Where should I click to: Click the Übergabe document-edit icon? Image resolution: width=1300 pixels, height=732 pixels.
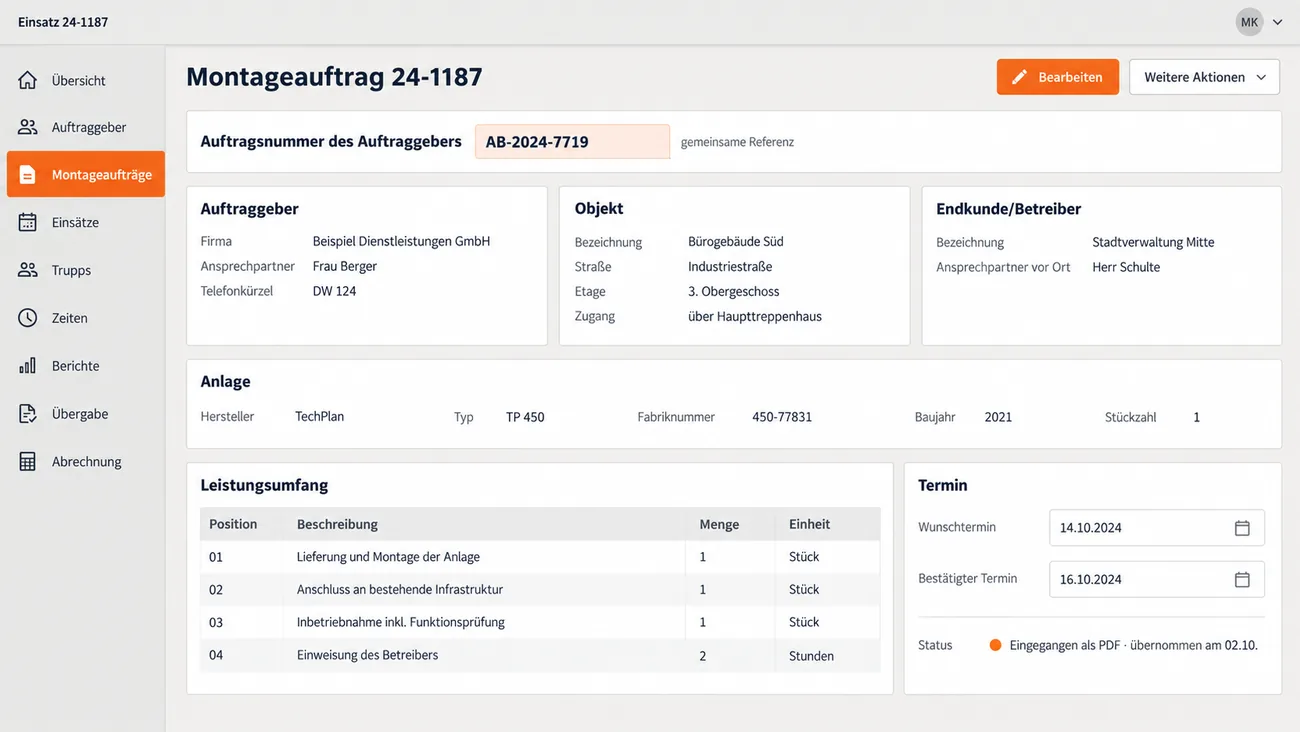pos(28,414)
